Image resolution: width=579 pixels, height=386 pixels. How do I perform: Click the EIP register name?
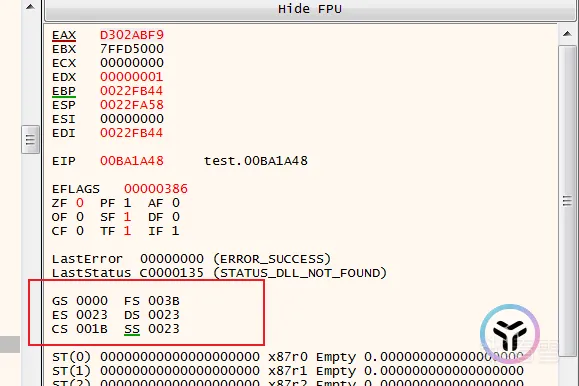(x=64, y=161)
